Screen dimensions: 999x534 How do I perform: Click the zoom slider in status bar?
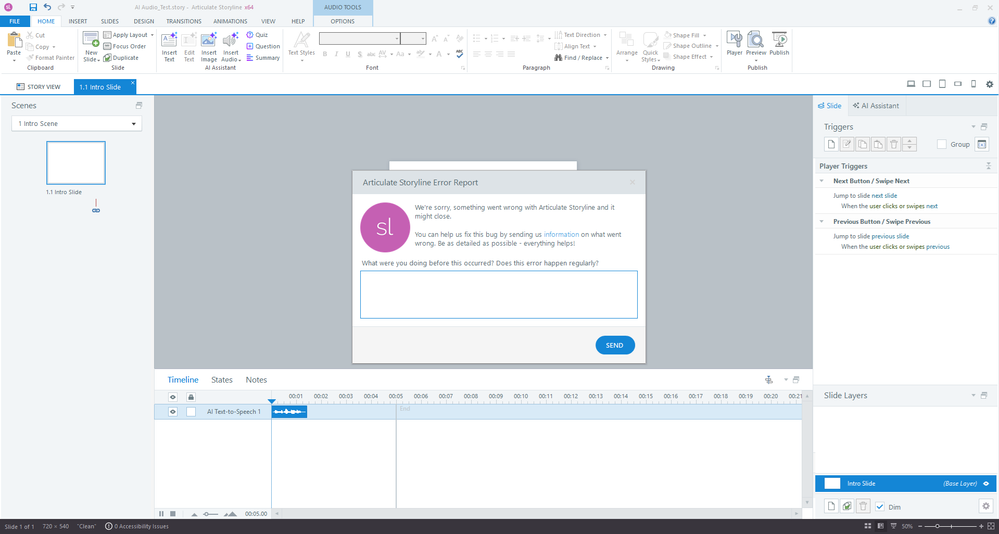pos(953,526)
